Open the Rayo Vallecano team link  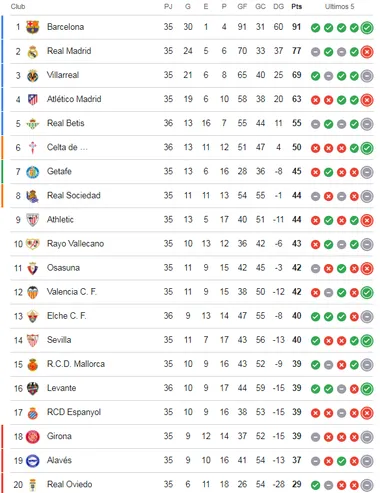coord(75,244)
